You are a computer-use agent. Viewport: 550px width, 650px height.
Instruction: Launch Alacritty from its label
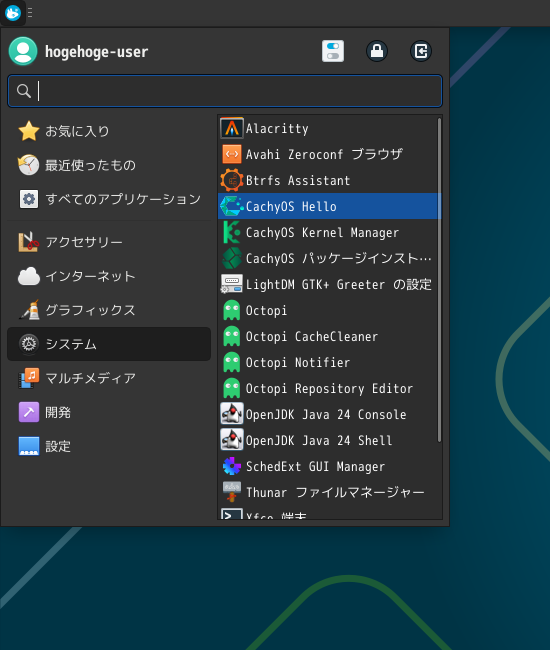pos(277,129)
